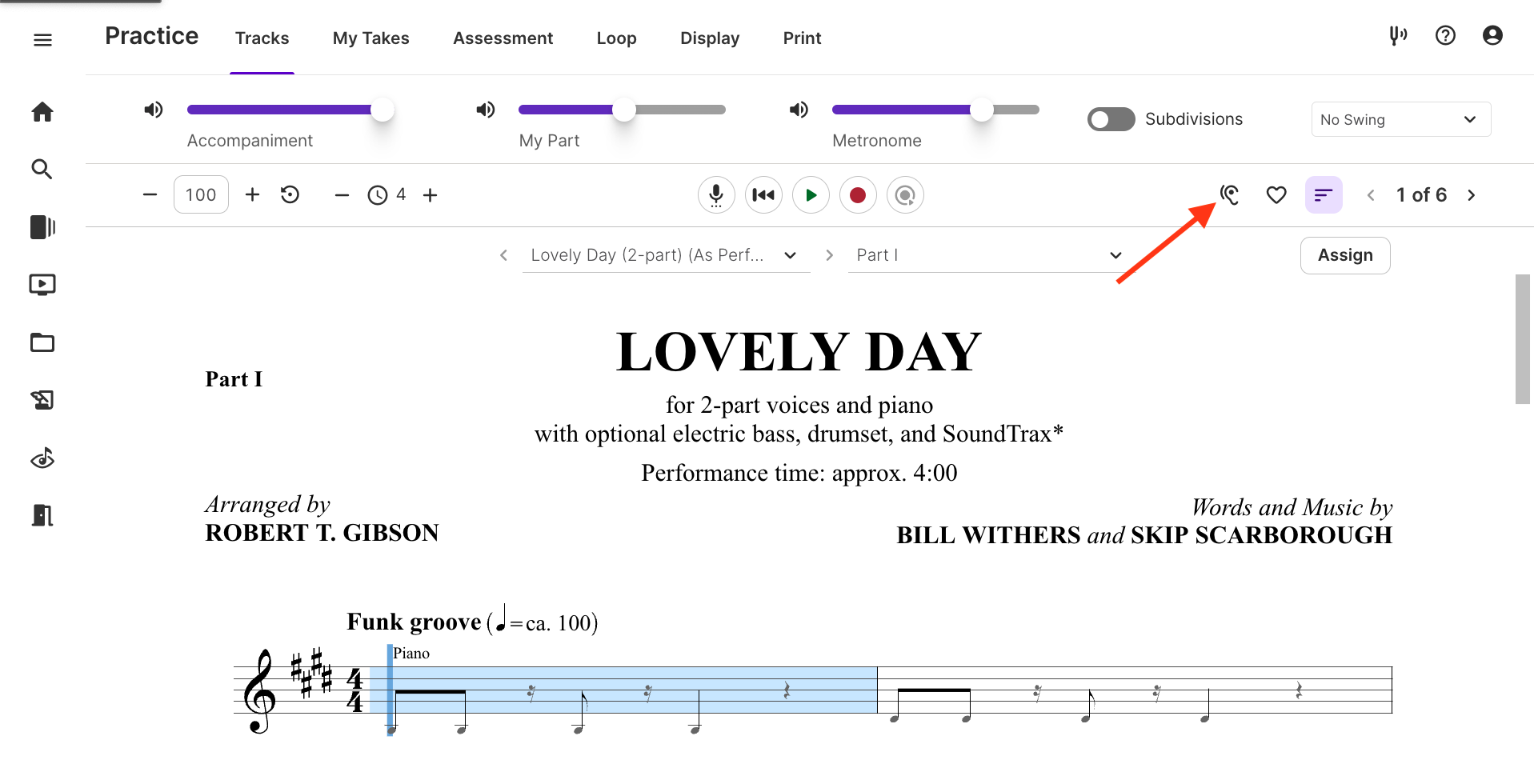Click the Practice heading
Image resolution: width=1534 pixels, height=784 pixels.
(x=151, y=36)
